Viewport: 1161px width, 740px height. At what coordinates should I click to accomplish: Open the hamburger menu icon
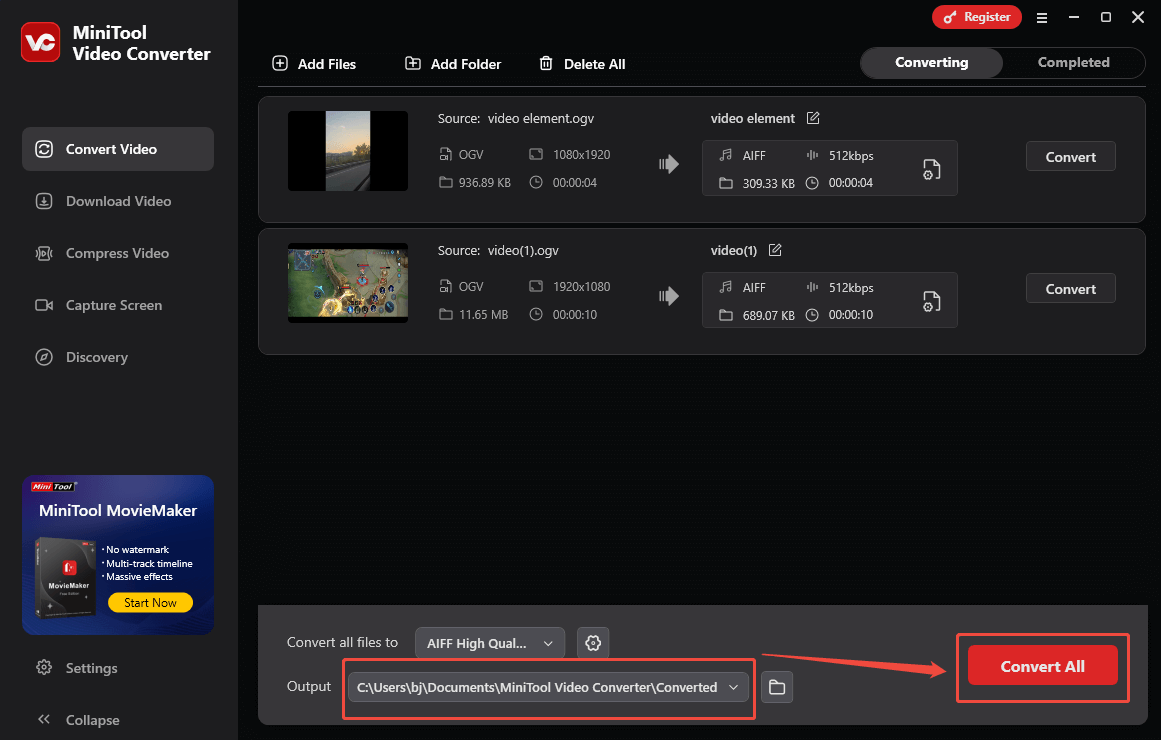[1042, 18]
